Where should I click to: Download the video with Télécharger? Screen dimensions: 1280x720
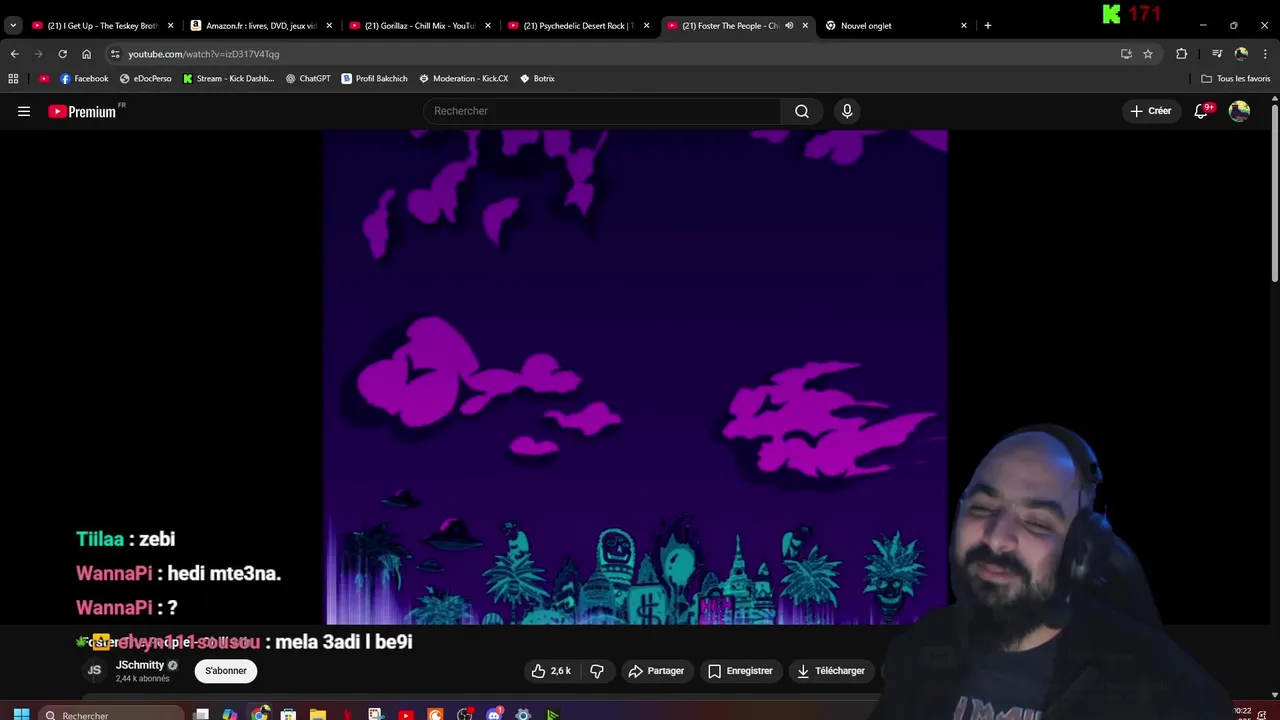coord(831,671)
